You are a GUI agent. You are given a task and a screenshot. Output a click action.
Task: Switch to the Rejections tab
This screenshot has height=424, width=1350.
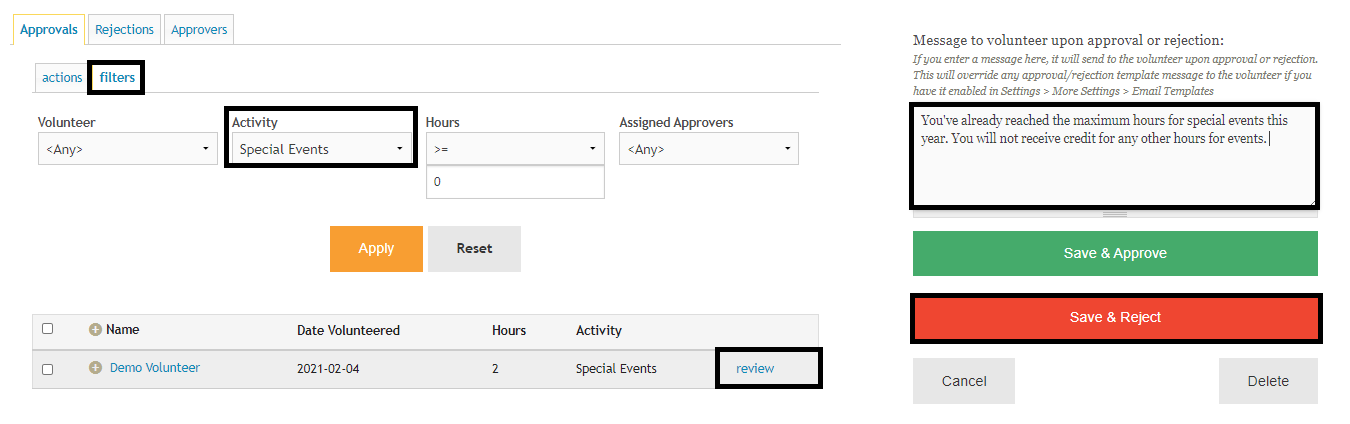coord(125,30)
